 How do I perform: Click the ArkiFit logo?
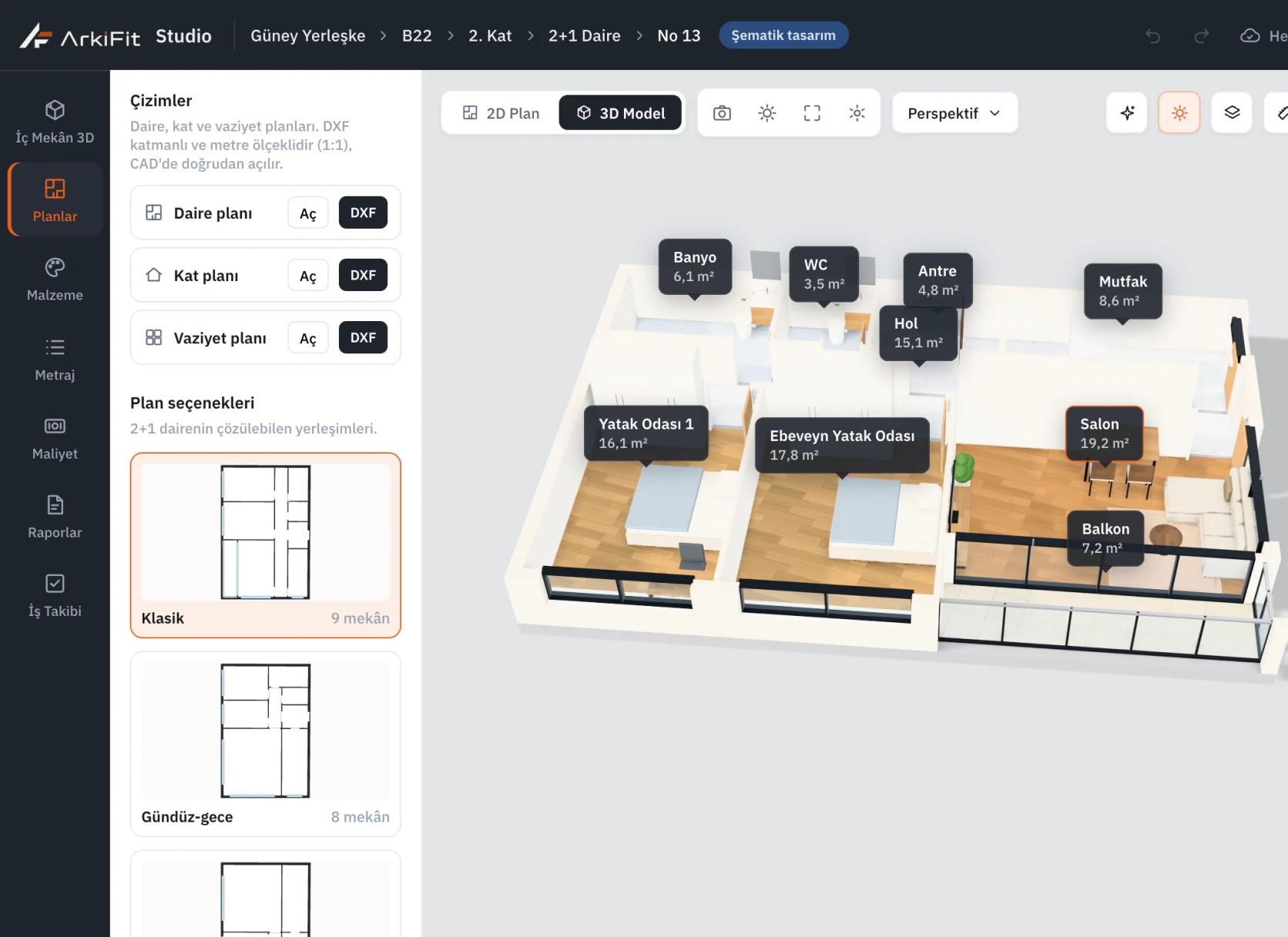[80, 36]
